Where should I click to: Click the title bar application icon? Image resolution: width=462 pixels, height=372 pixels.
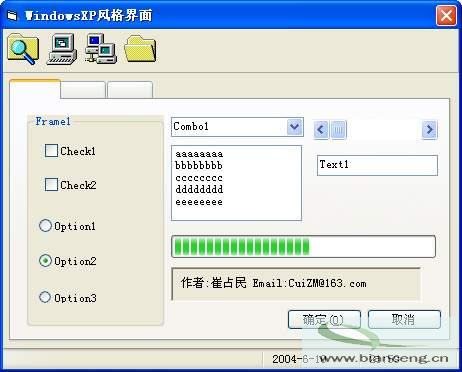point(12,16)
